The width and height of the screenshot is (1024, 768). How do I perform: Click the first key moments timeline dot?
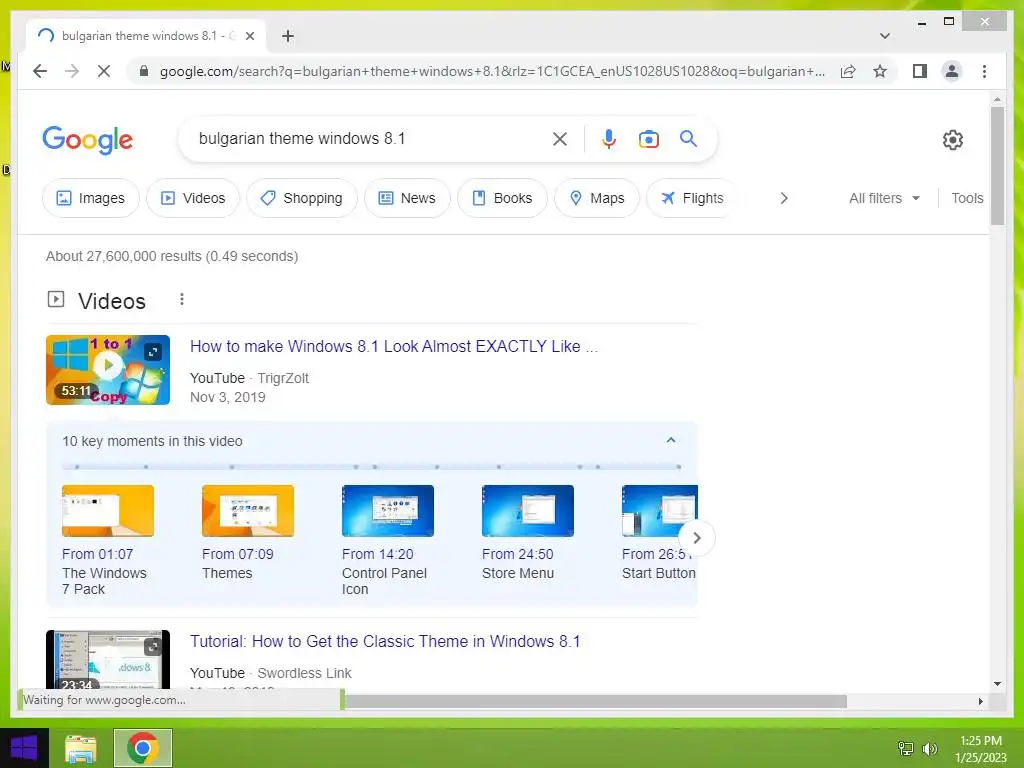coord(76,467)
